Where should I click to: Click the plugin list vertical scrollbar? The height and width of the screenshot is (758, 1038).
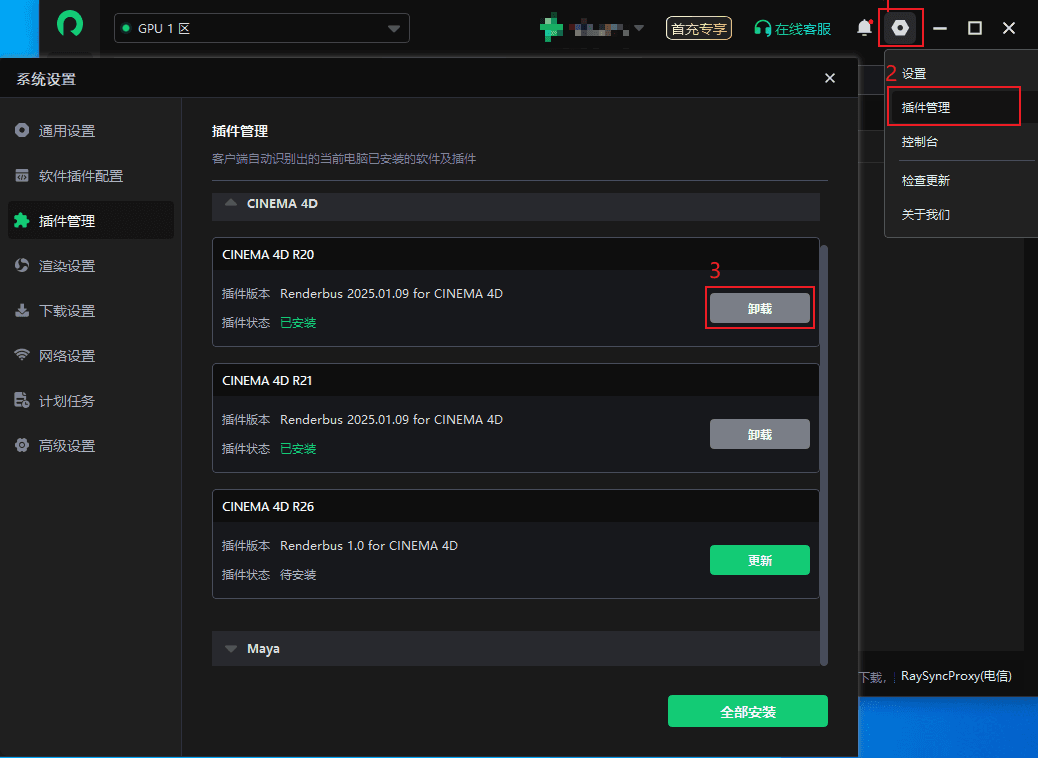tap(824, 455)
